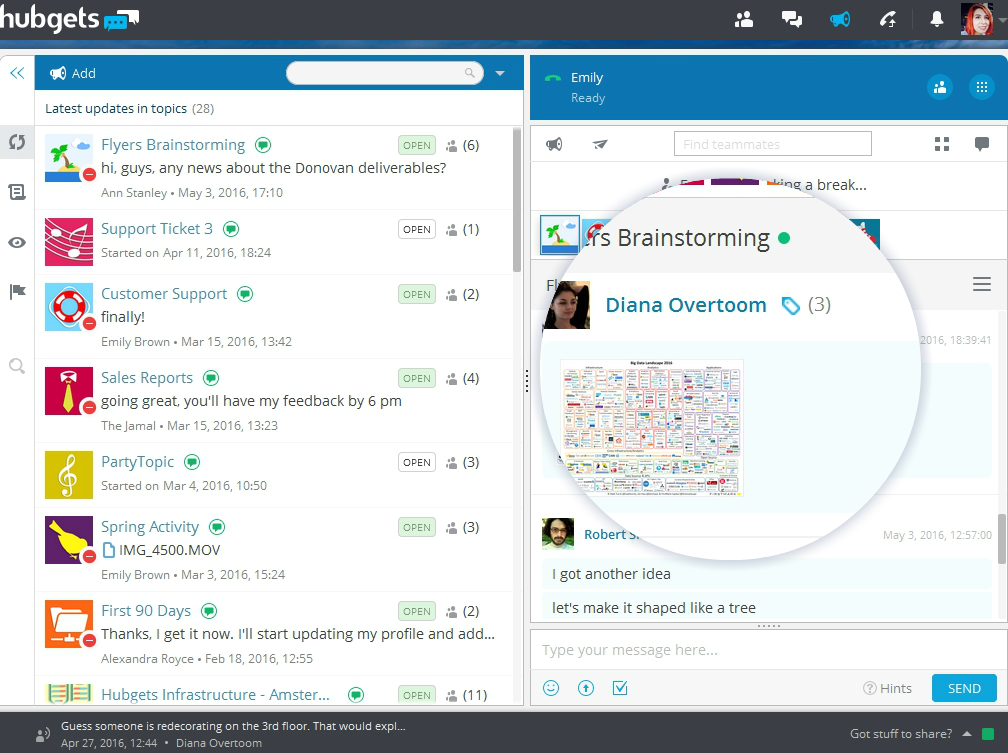
Task: Open notifications bell icon
Action: (937, 19)
